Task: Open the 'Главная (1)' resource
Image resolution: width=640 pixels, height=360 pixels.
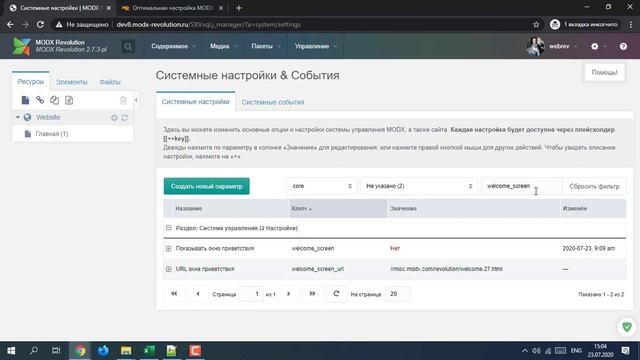Action: (52, 134)
